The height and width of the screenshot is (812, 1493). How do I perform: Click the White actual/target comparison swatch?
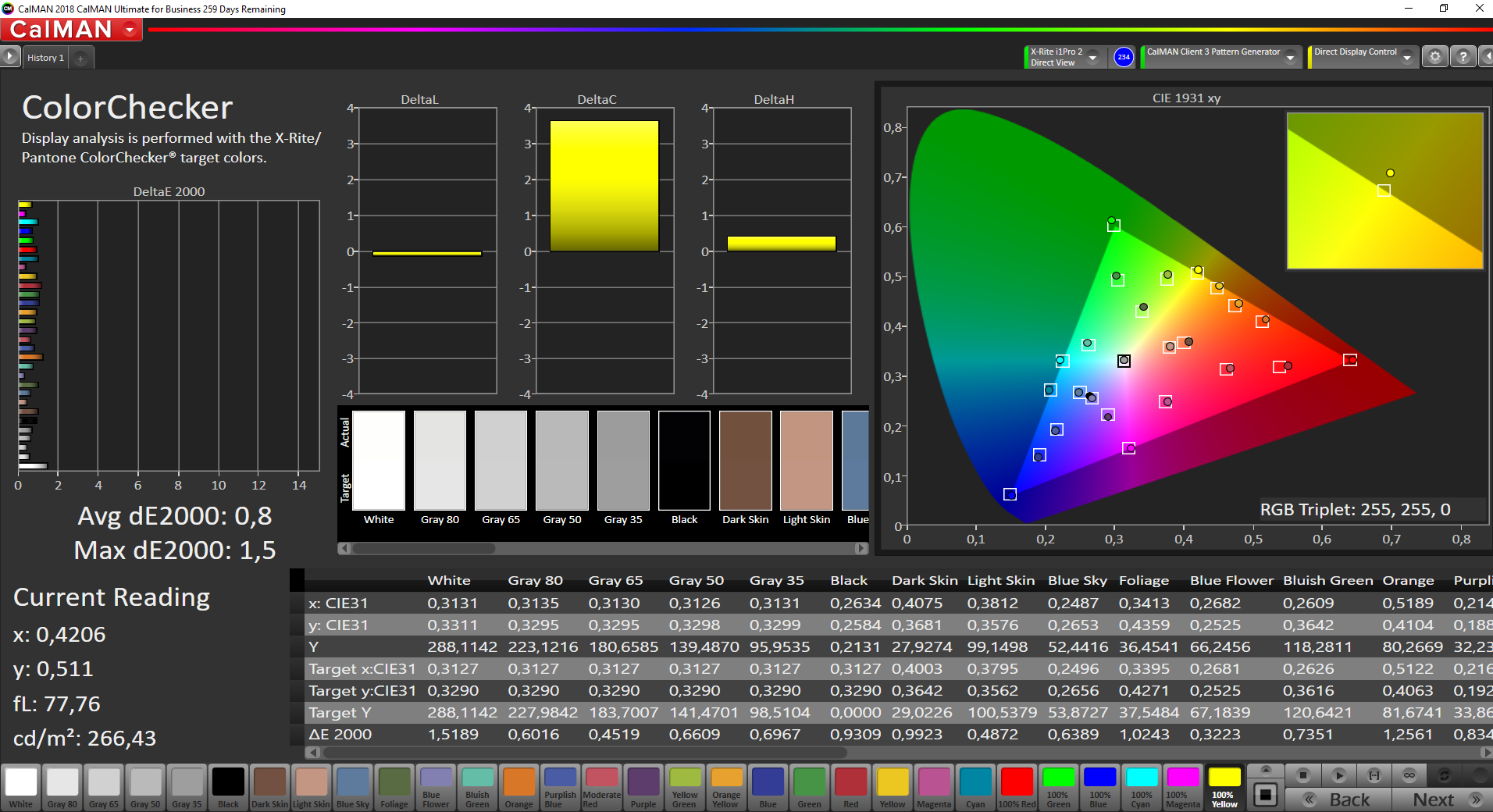click(x=379, y=461)
